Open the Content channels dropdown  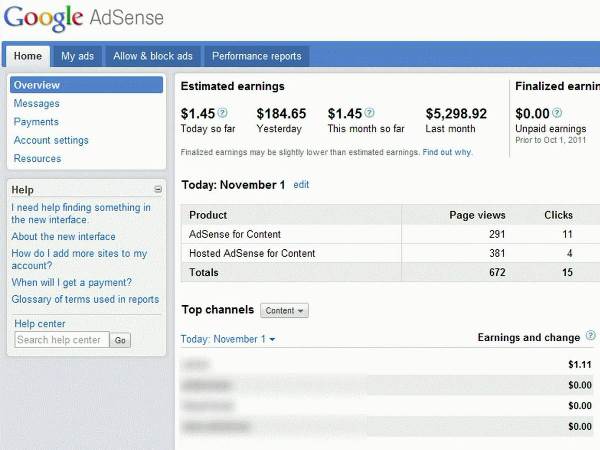pyautogui.click(x=285, y=311)
